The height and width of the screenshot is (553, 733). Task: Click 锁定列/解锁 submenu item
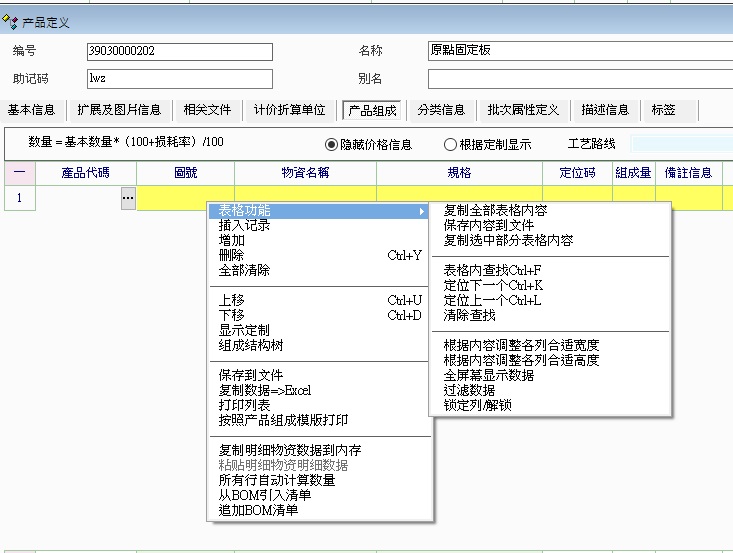pyautogui.click(x=477, y=405)
